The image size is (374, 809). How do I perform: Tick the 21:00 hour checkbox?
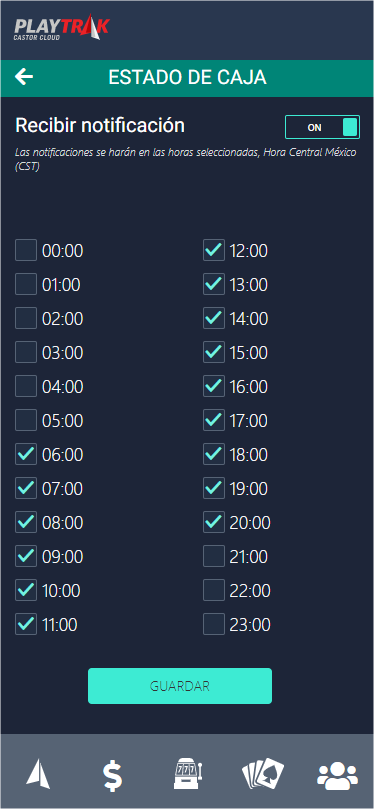[214, 556]
